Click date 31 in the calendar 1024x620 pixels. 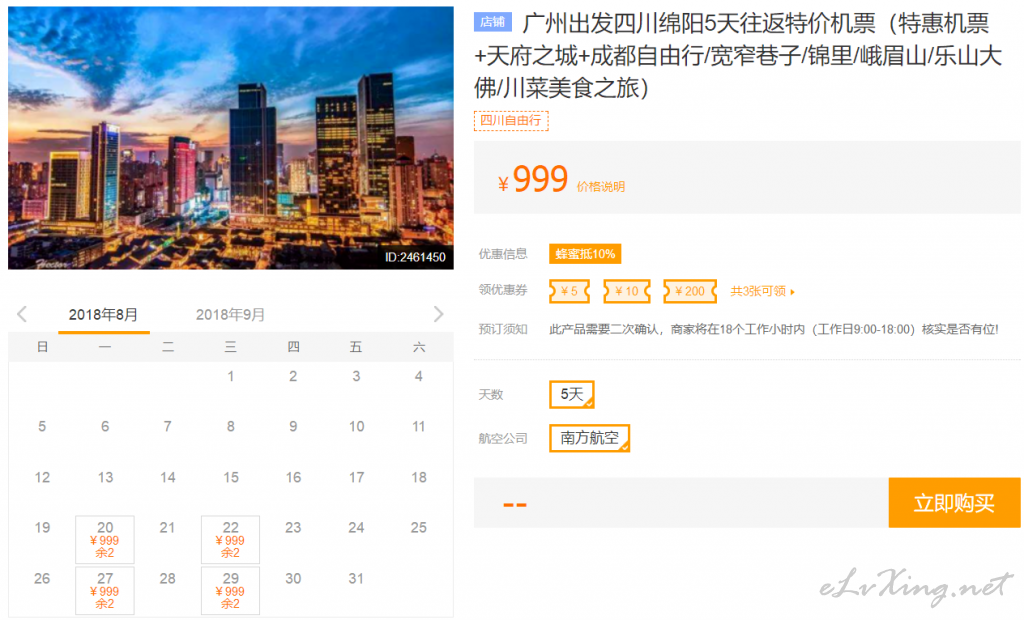pyautogui.click(x=356, y=579)
